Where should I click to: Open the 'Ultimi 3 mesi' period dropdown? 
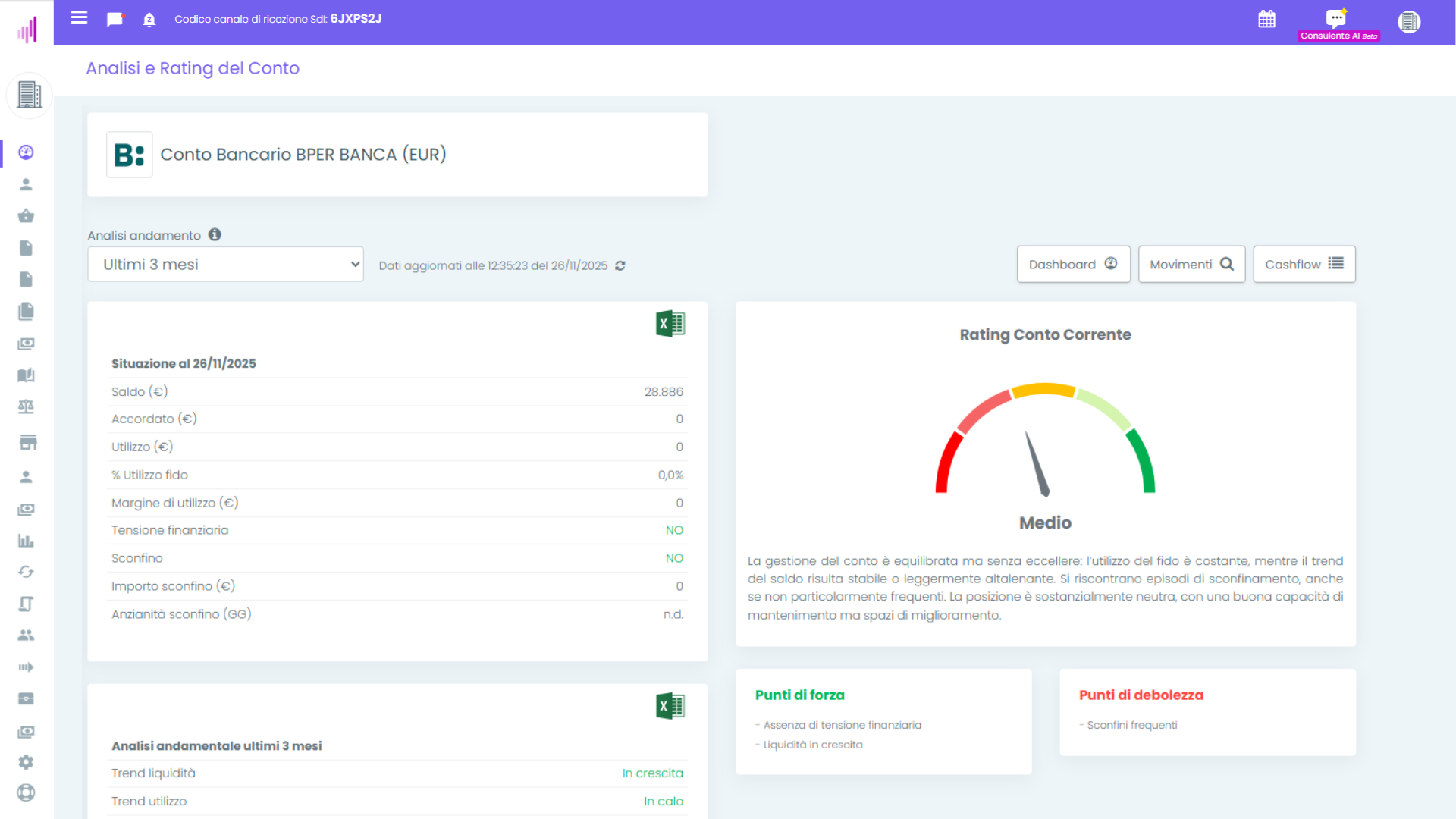(225, 264)
